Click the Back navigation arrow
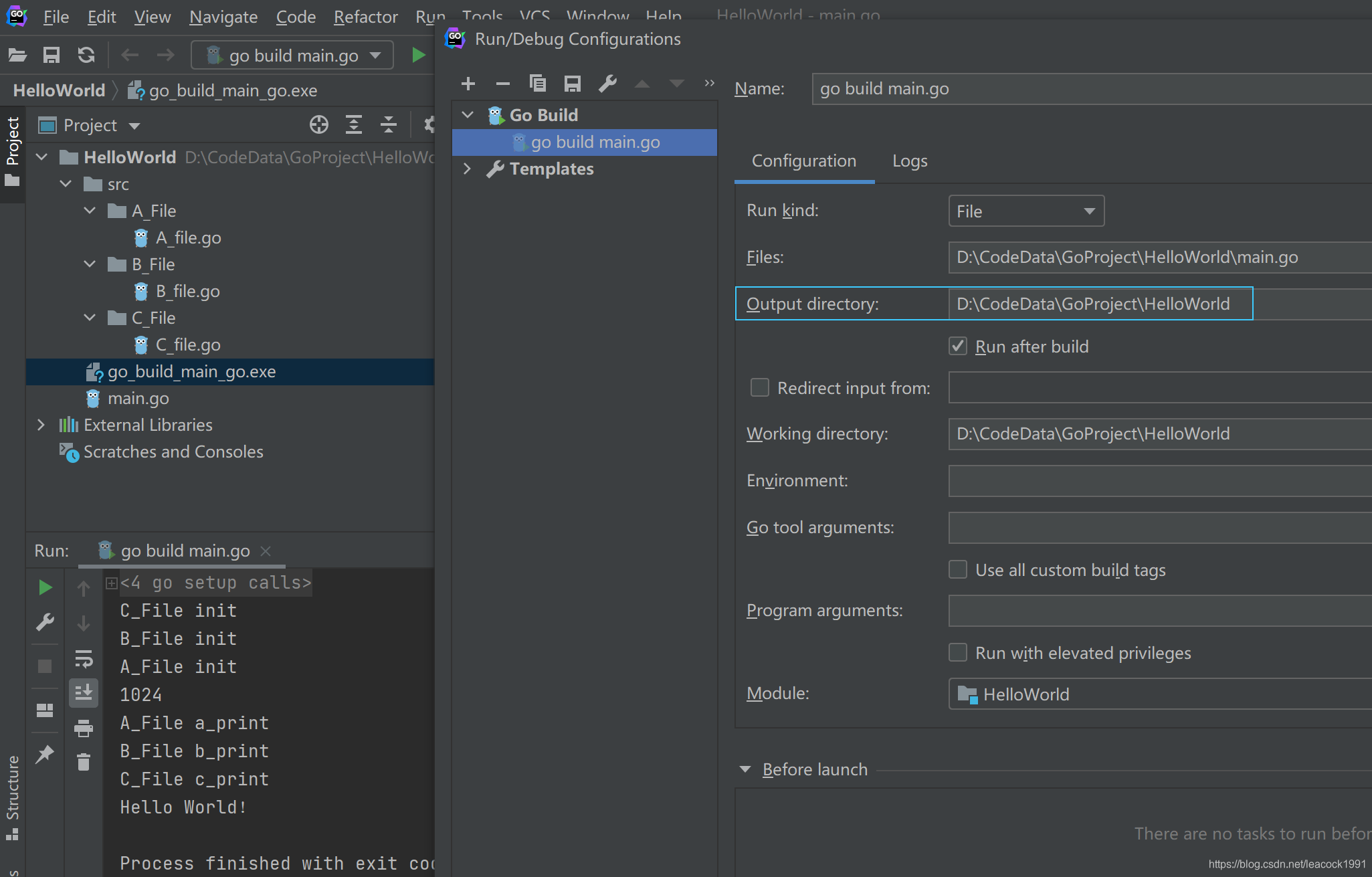This screenshot has width=1372, height=877. 130,55
